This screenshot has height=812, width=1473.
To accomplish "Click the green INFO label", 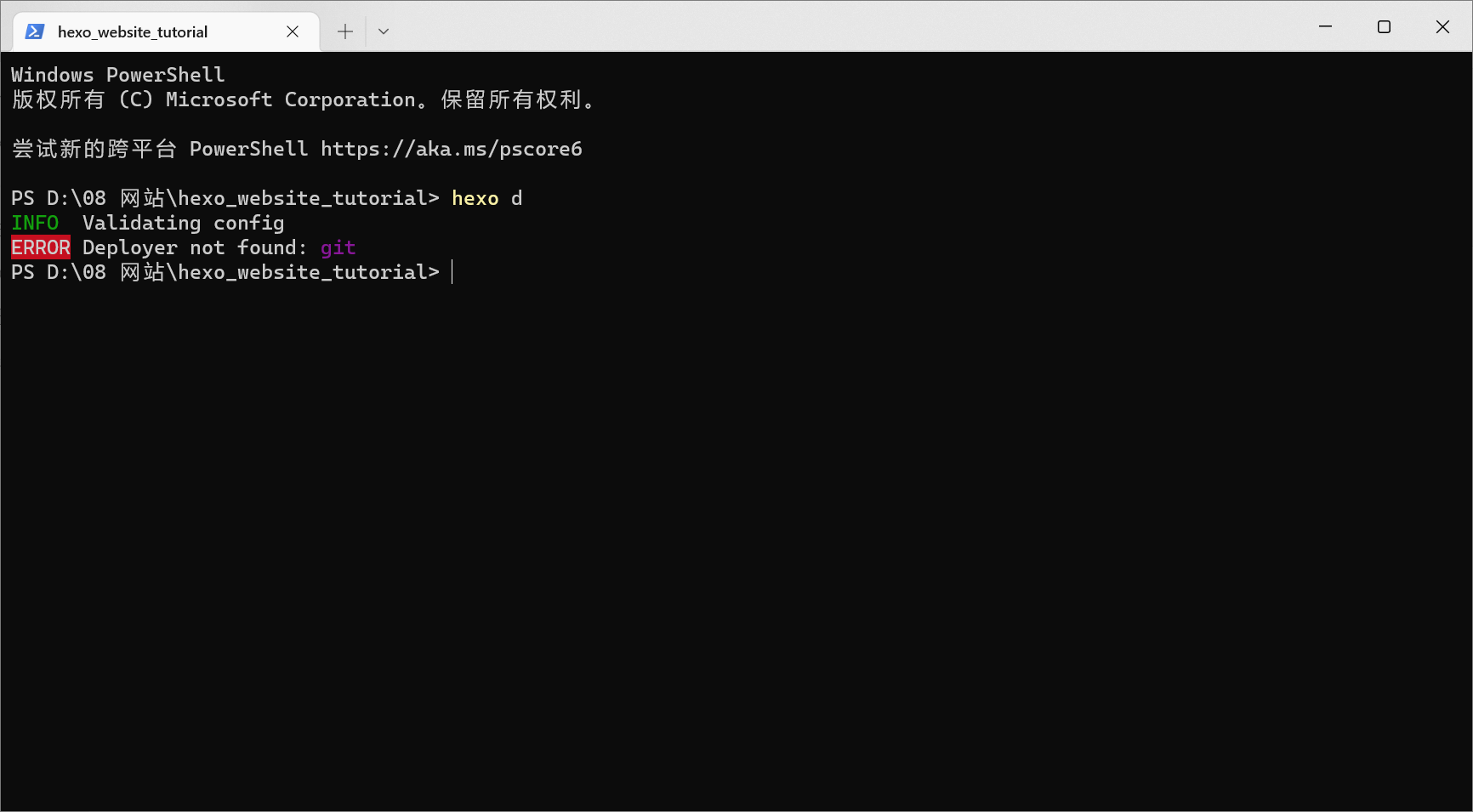I will 35,223.
